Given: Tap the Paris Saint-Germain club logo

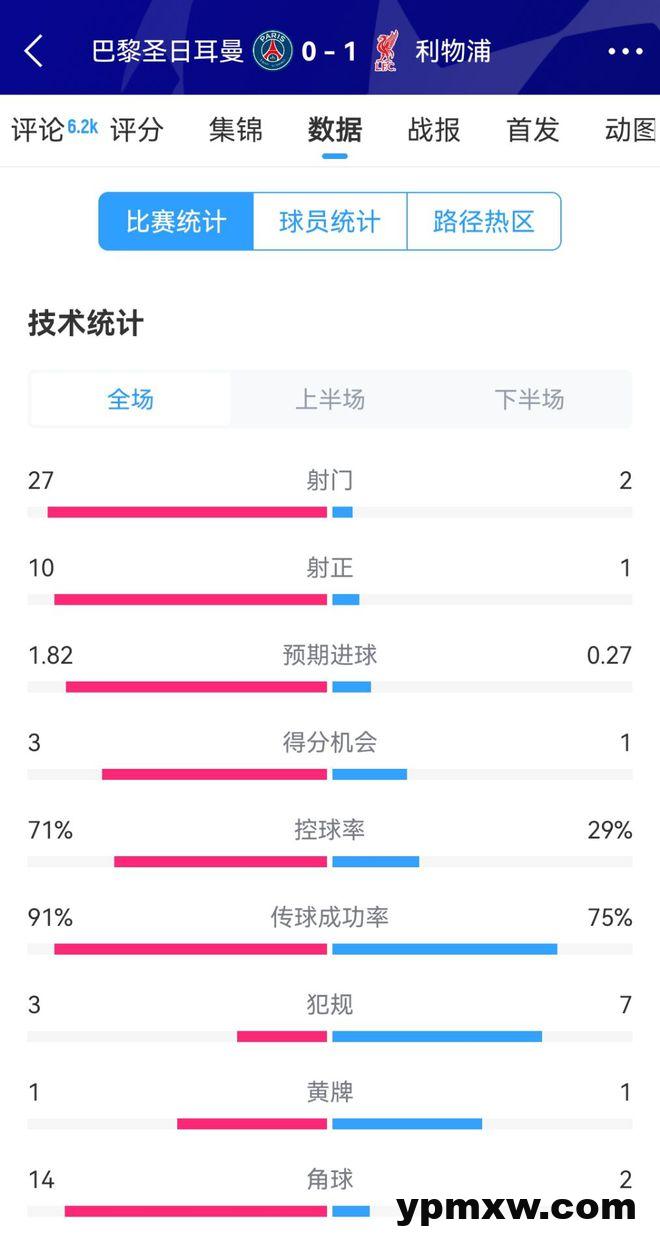Looking at the screenshot, I should pos(273,50).
